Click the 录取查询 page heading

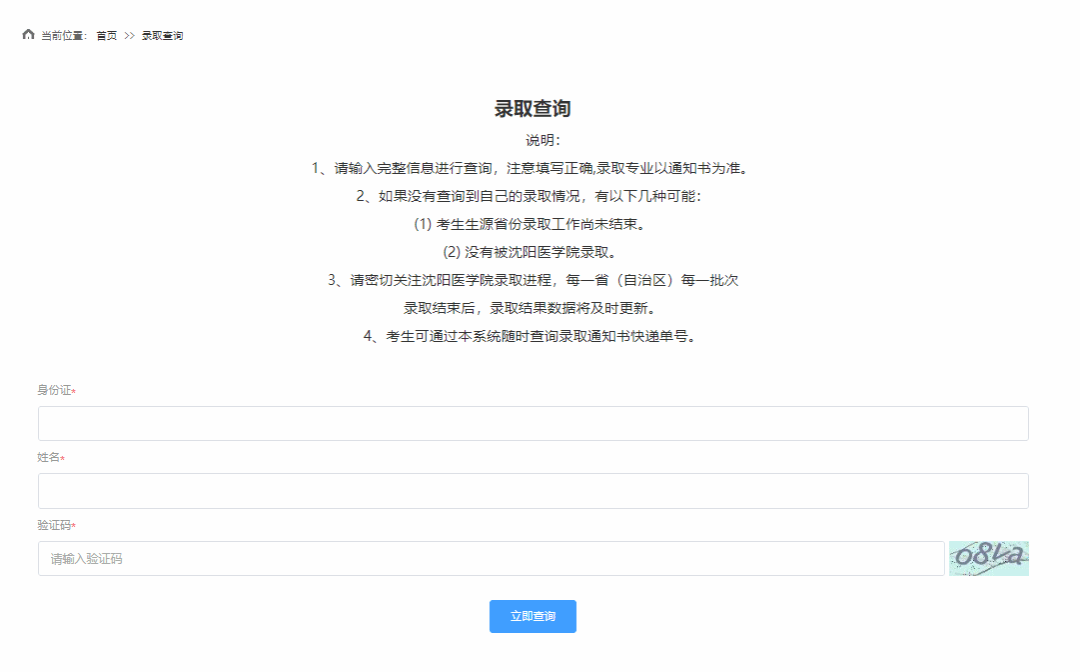533,109
